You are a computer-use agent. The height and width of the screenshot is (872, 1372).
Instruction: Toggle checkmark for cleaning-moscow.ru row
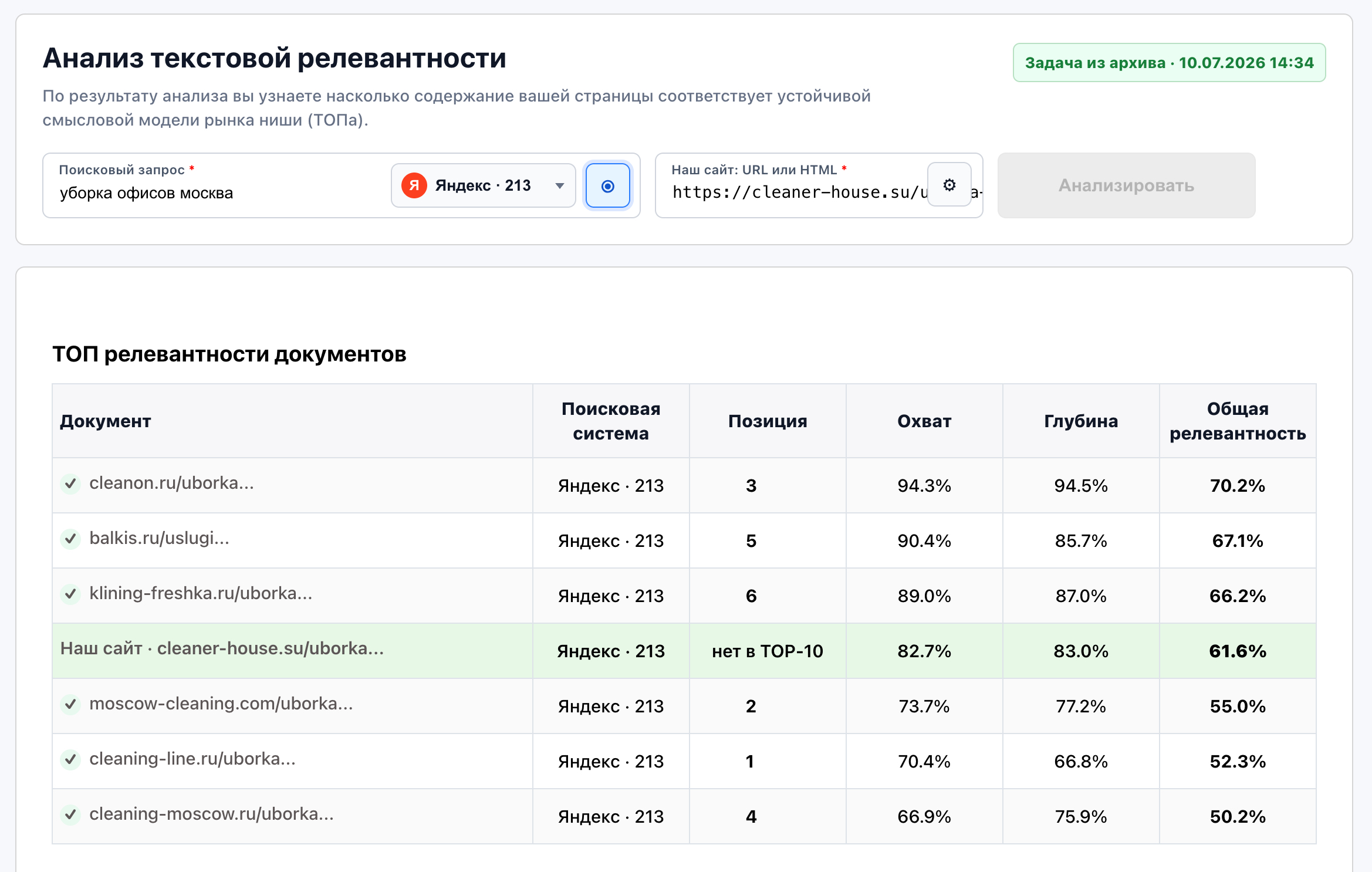pos(70,814)
